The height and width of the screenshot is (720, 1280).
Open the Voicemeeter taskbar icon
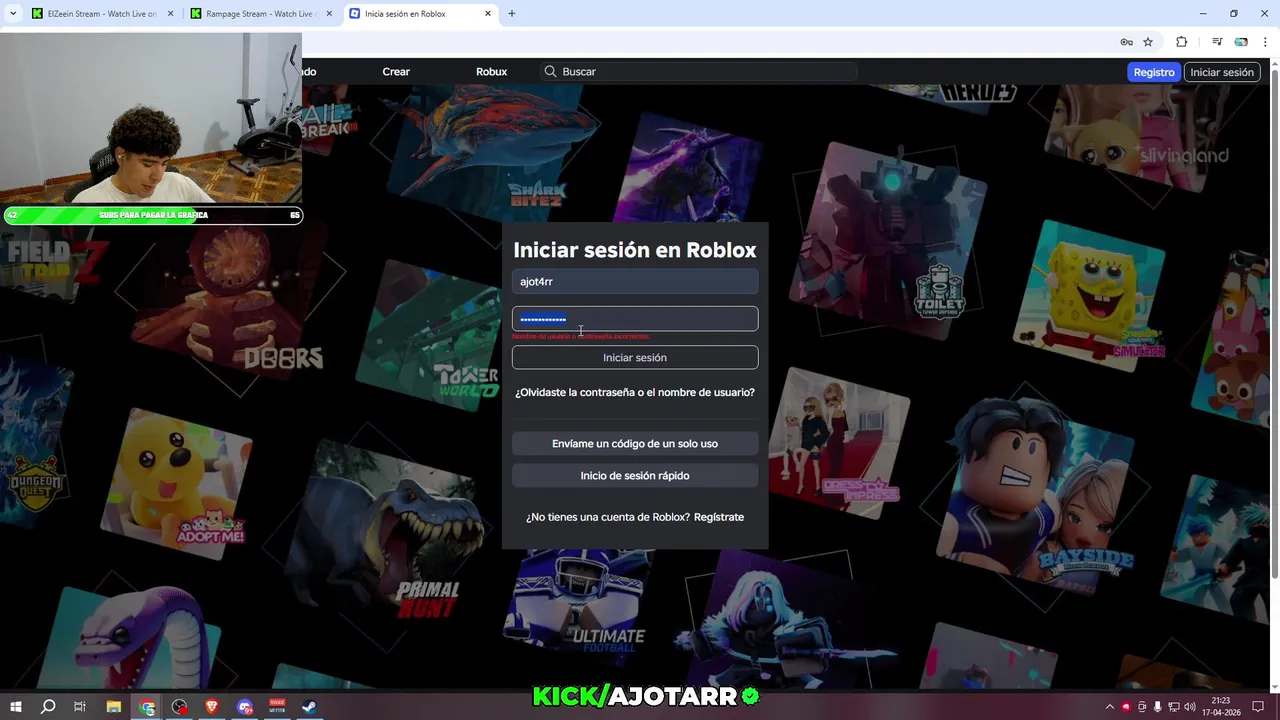(x=277, y=706)
